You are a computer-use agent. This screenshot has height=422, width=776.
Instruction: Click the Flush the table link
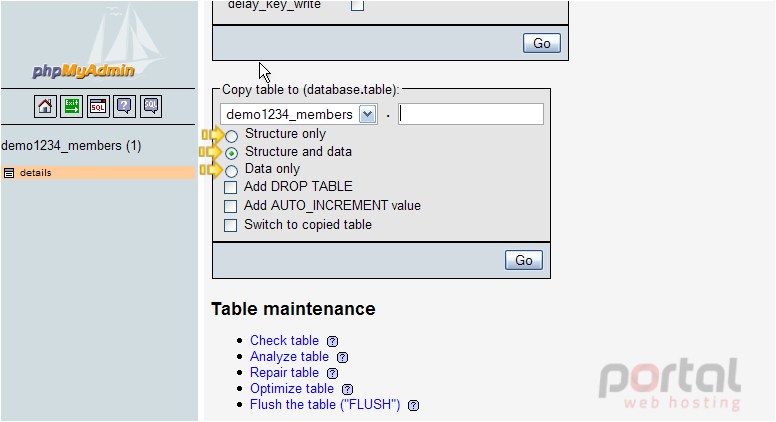[x=325, y=405]
